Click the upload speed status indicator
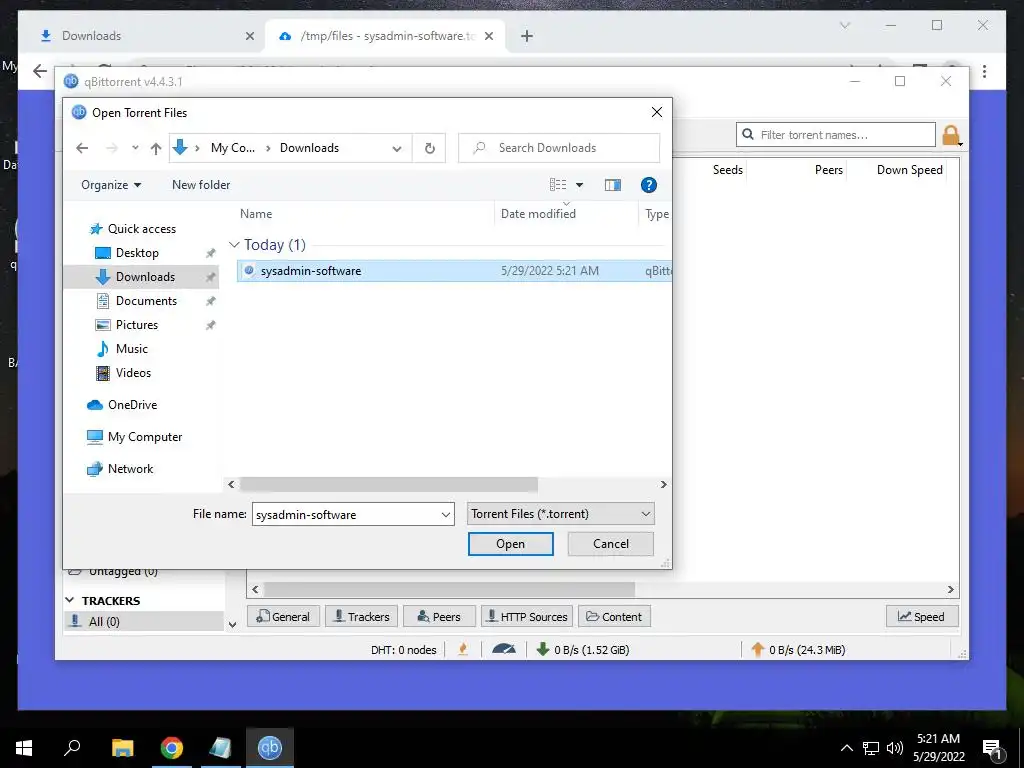Image resolution: width=1024 pixels, height=768 pixels. click(797, 650)
